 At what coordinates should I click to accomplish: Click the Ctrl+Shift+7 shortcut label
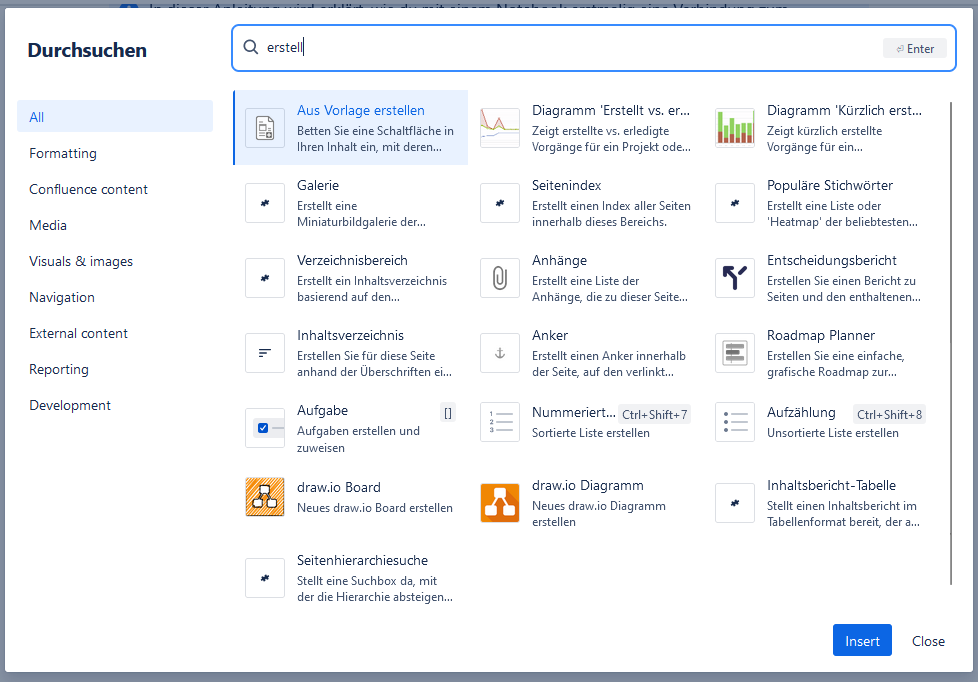point(654,414)
